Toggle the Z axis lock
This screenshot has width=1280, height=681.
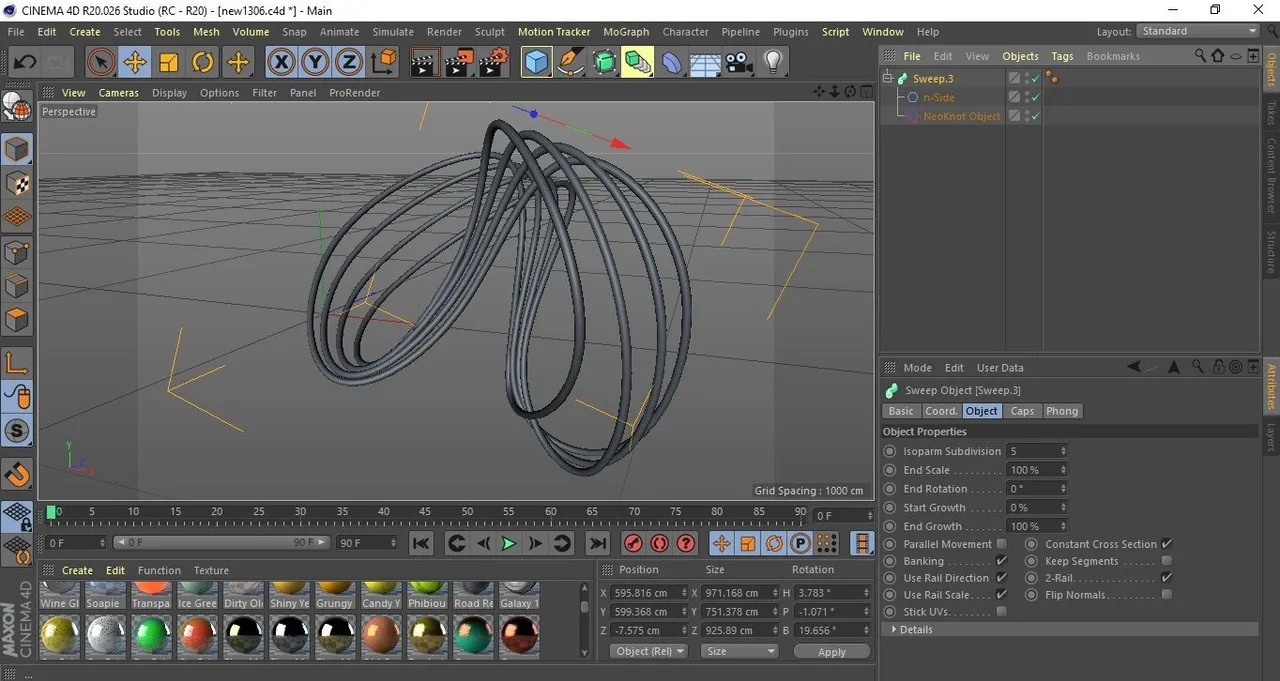[x=348, y=63]
